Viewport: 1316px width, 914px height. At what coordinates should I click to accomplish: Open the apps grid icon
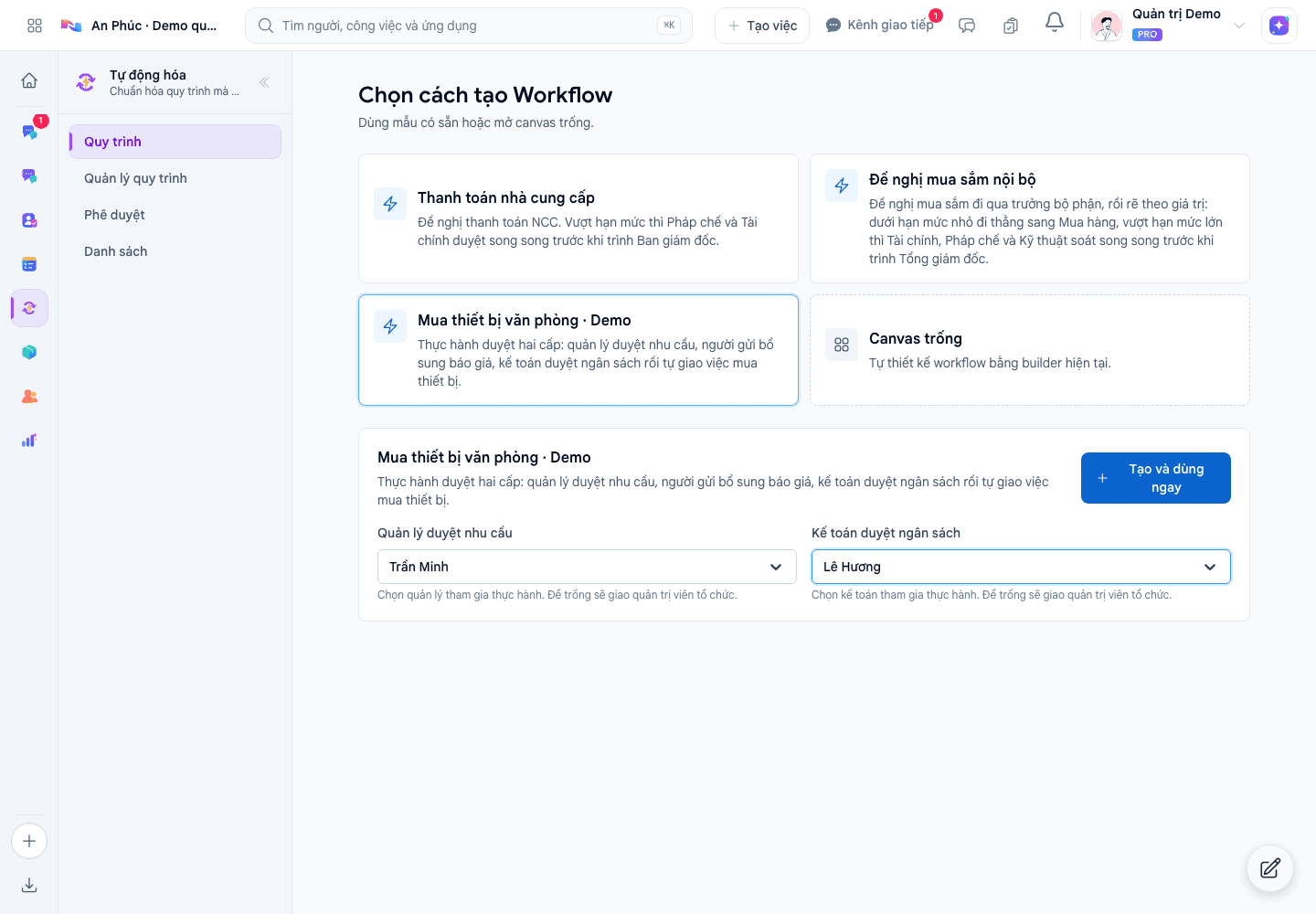point(35,26)
